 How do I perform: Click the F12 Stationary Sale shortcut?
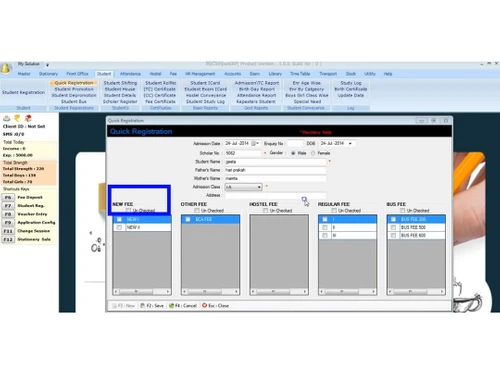pyautogui.click(x=27, y=239)
